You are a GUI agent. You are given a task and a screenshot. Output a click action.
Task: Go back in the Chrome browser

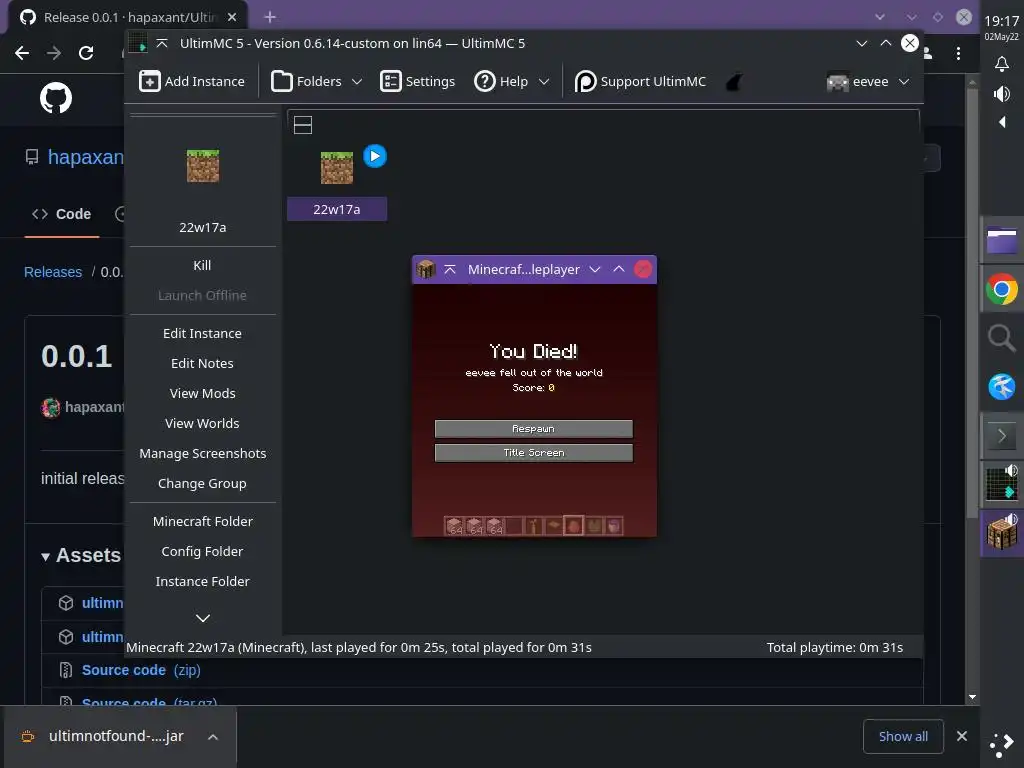click(22, 53)
